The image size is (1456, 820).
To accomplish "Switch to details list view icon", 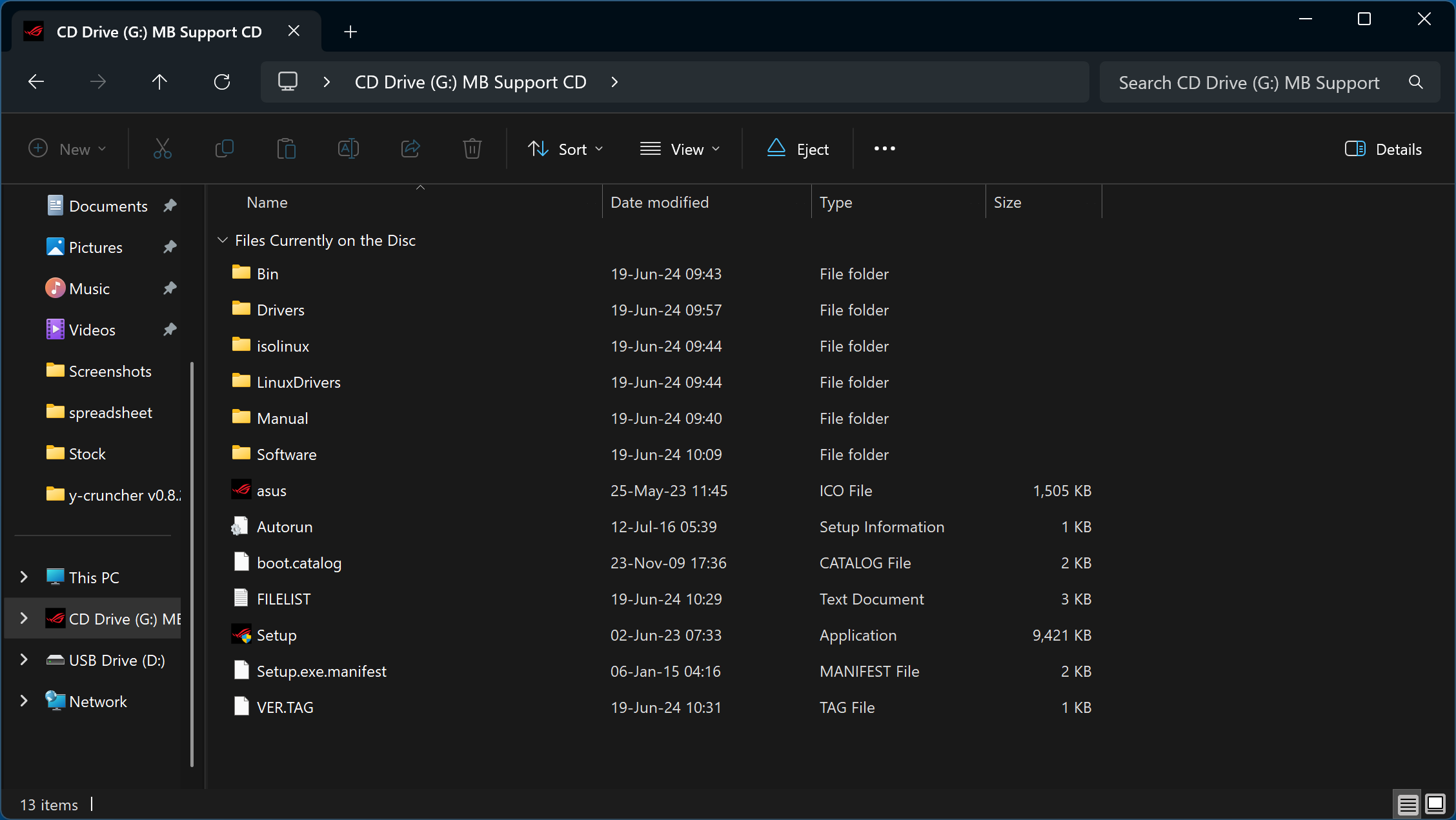I will (x=1408, y=804).
